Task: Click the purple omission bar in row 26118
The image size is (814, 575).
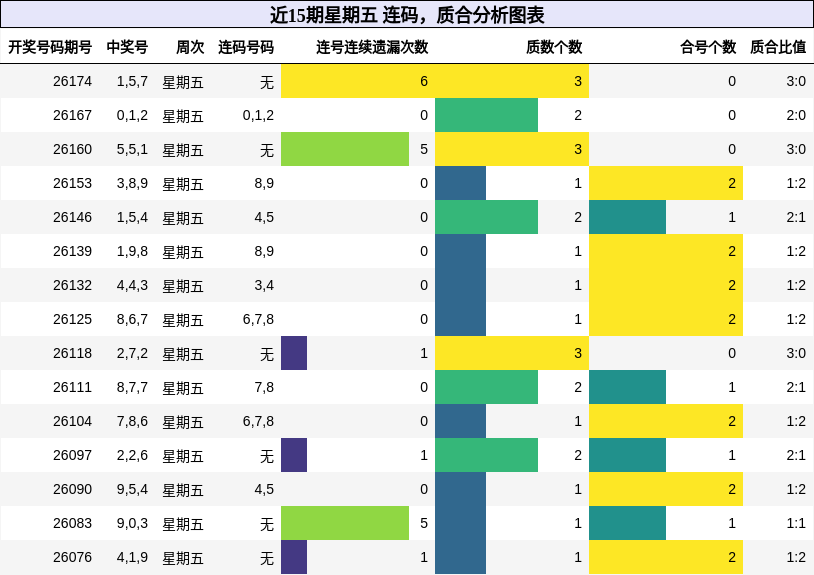Action: point(294,353)
